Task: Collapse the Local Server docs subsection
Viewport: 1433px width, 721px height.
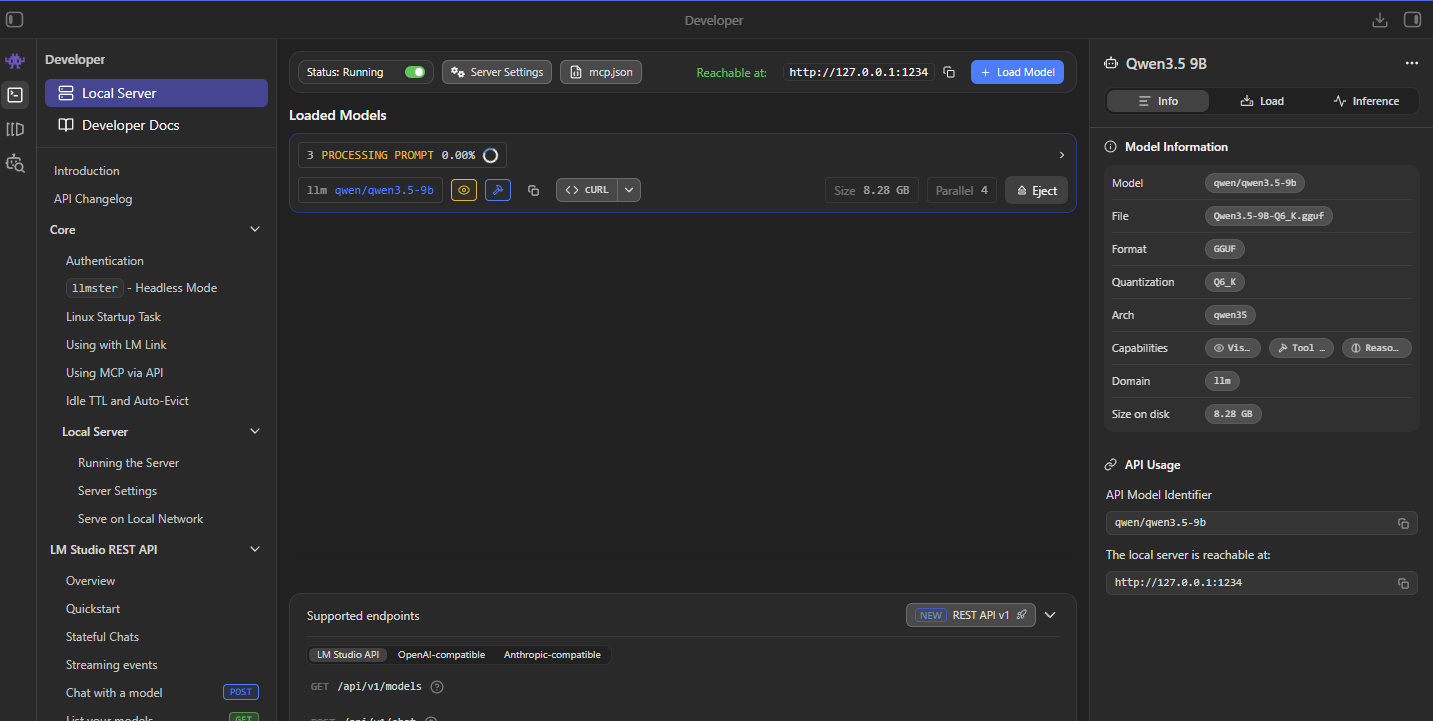Action: [255, 432]
